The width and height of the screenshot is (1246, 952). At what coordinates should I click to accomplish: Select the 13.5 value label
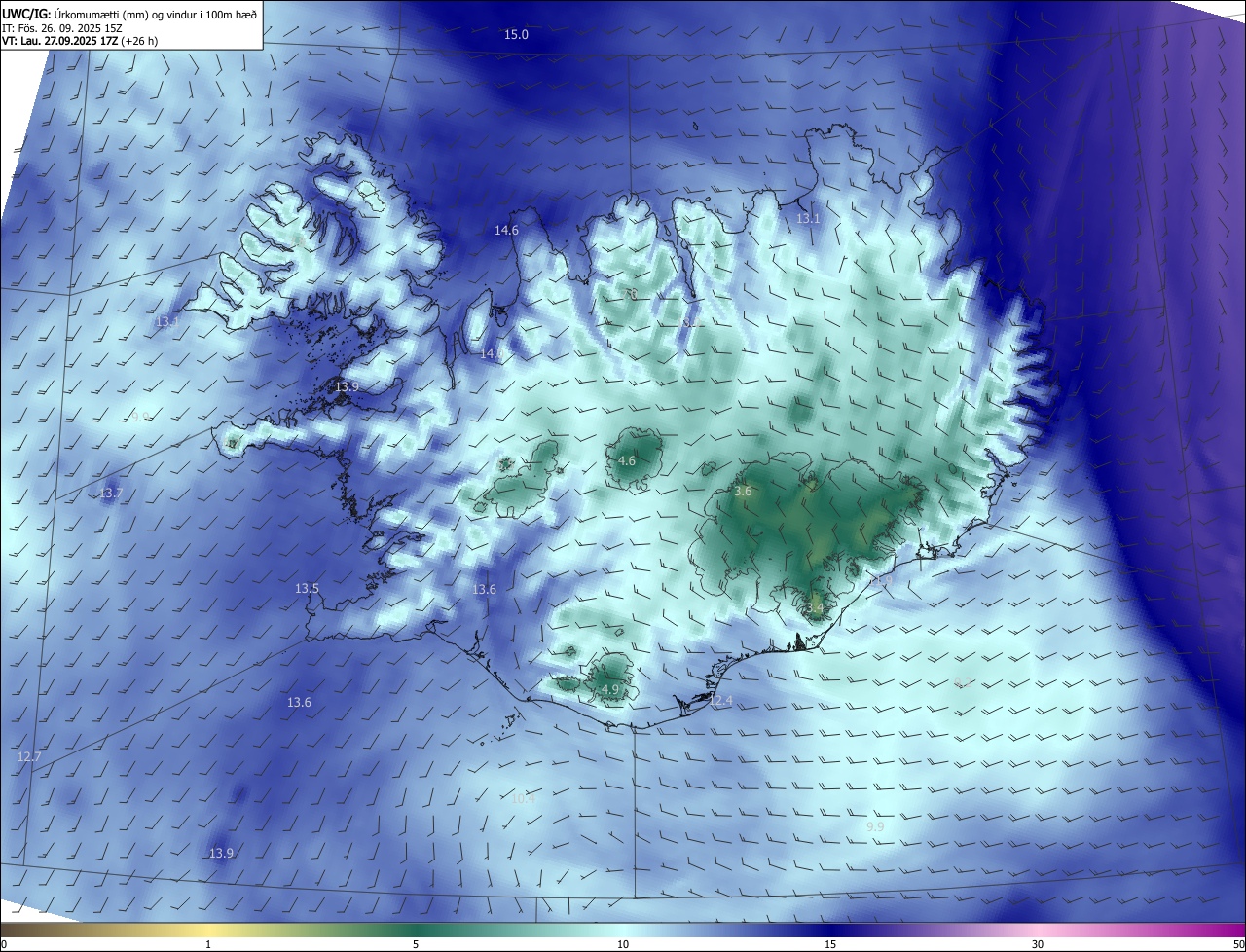[x=307, y=589]
